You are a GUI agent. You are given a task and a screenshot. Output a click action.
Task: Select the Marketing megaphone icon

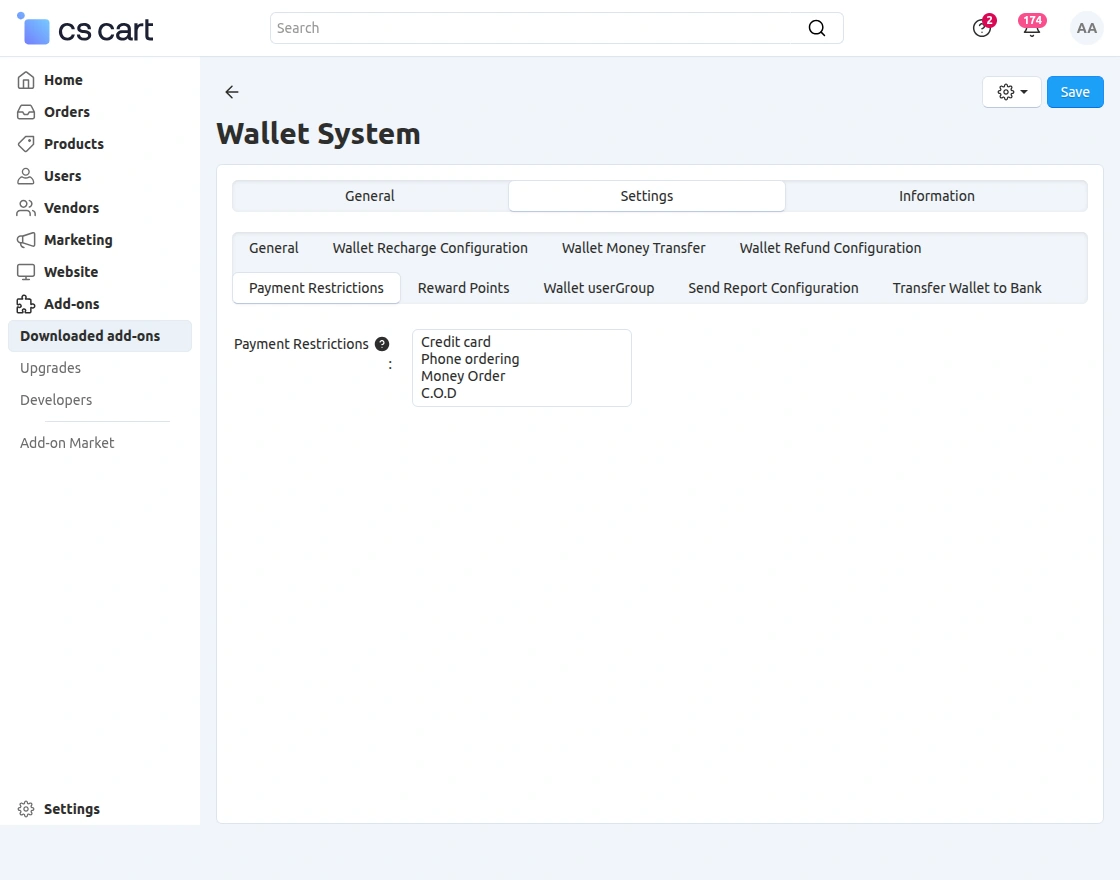(27, 240)
